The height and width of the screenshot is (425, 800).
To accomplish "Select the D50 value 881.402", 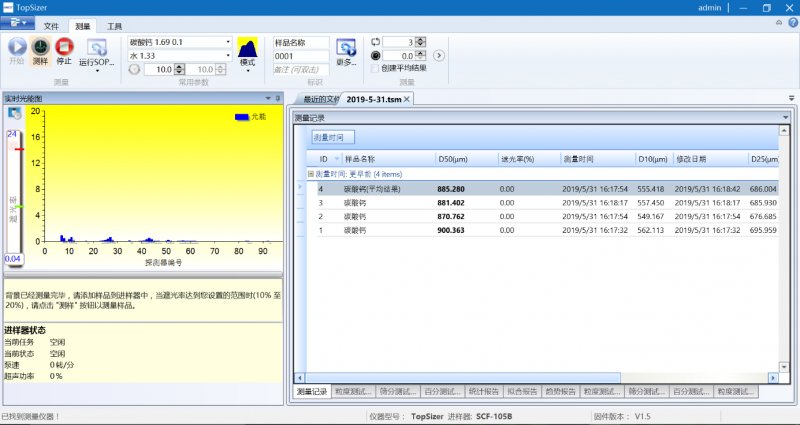I will (451, 203).
